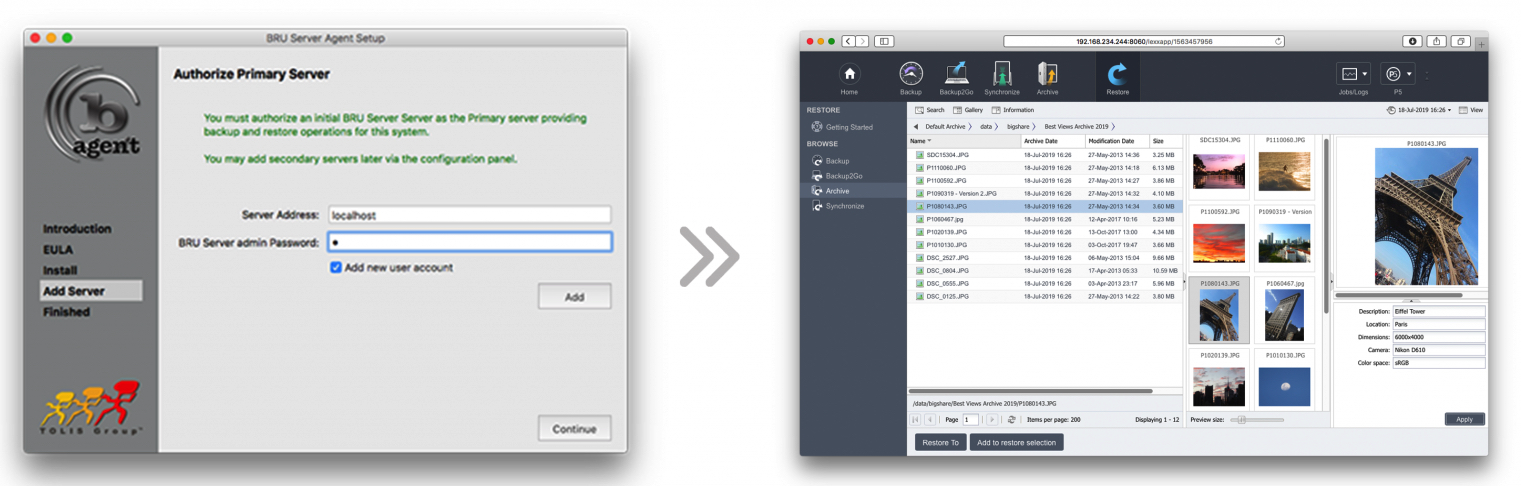1521x486 pixels.
Task: Open Getting Started in the sidebar
Action: click(x=842, y=127)
